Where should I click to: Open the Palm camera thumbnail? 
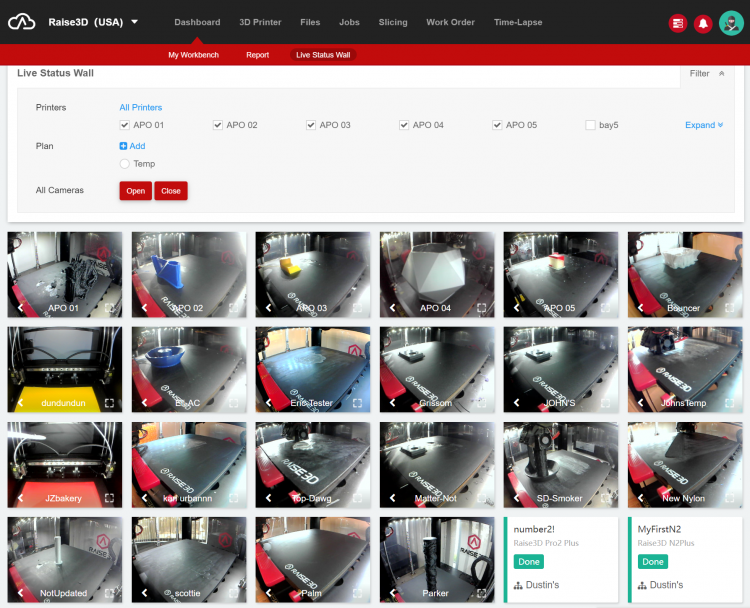(313, 559)
